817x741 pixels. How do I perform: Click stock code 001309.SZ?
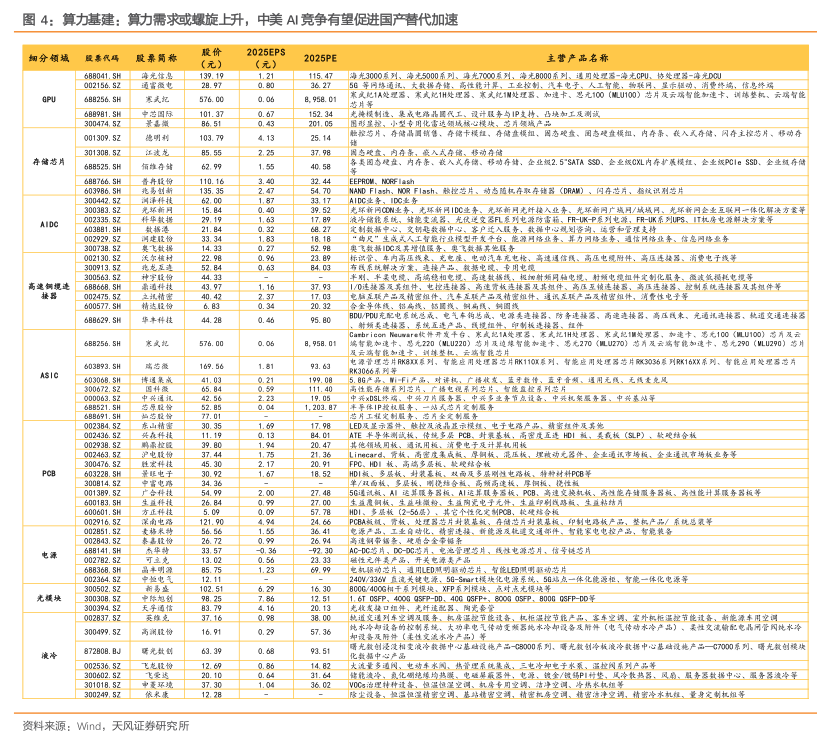click(x=102, y=138)
